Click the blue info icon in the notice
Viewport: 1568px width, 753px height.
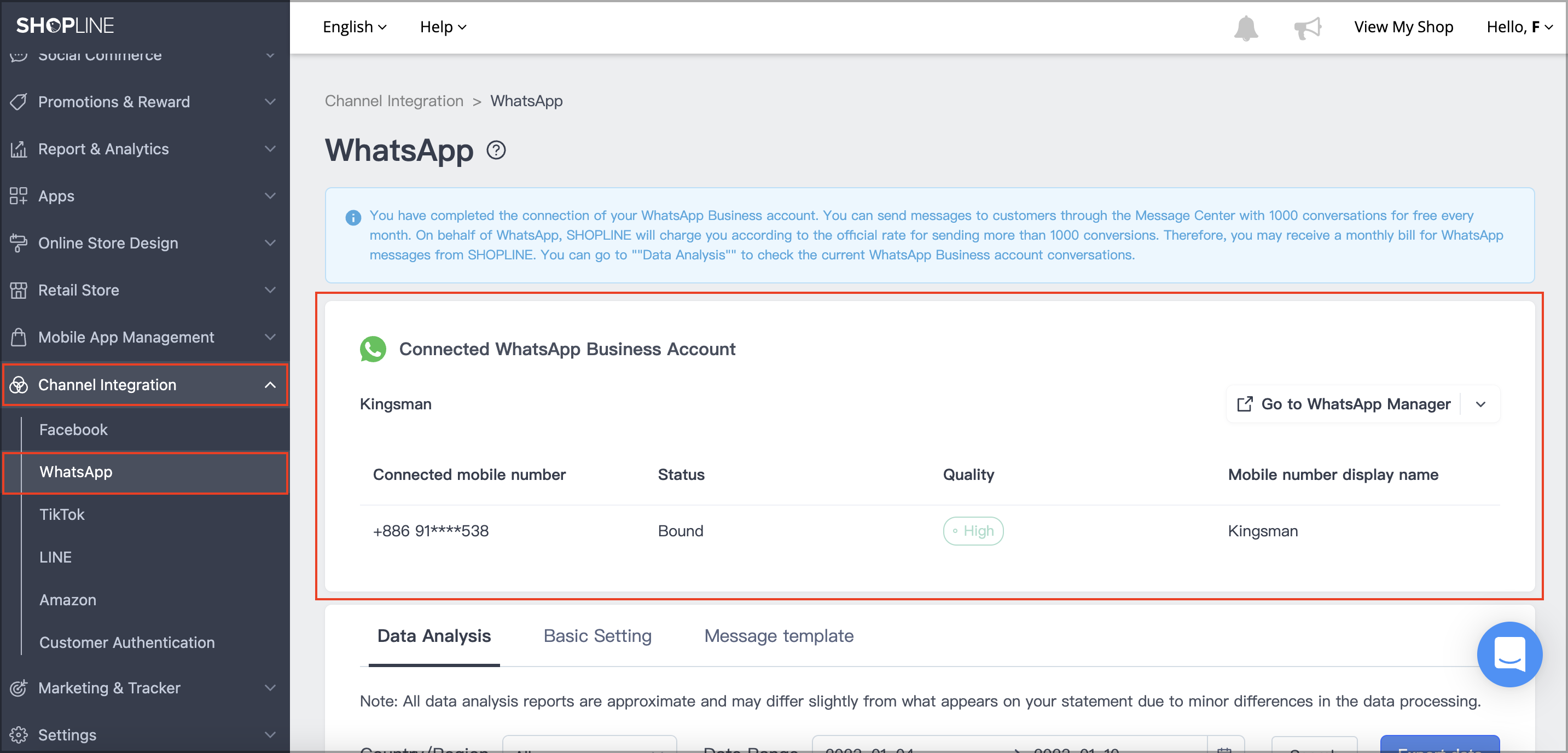click(353, 217)
